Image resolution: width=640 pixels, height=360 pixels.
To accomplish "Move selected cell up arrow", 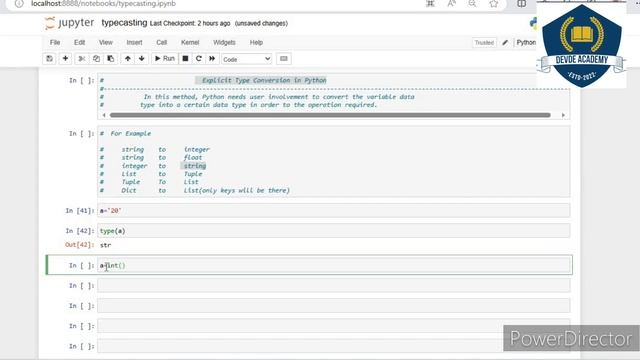I will (x=128, y=59).
